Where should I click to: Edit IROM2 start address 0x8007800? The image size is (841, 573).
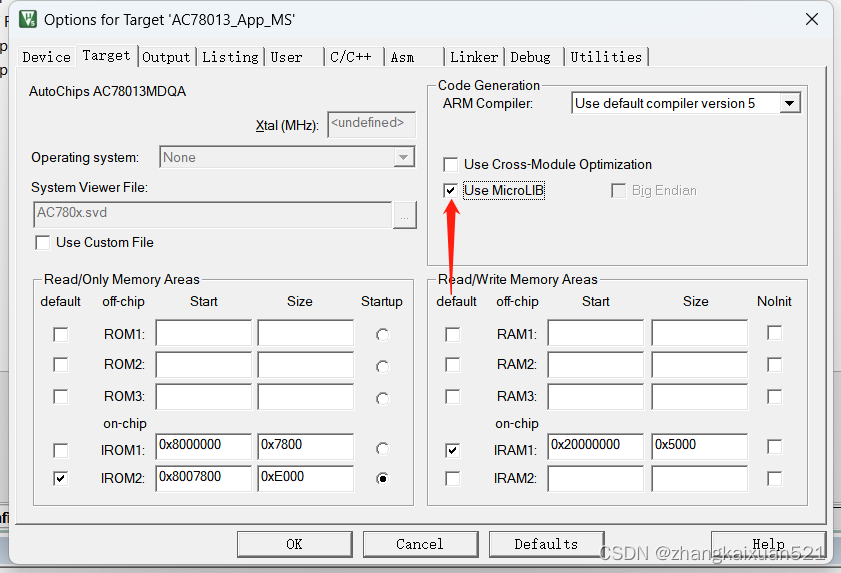pyautogui.click(x=203, y=479)
